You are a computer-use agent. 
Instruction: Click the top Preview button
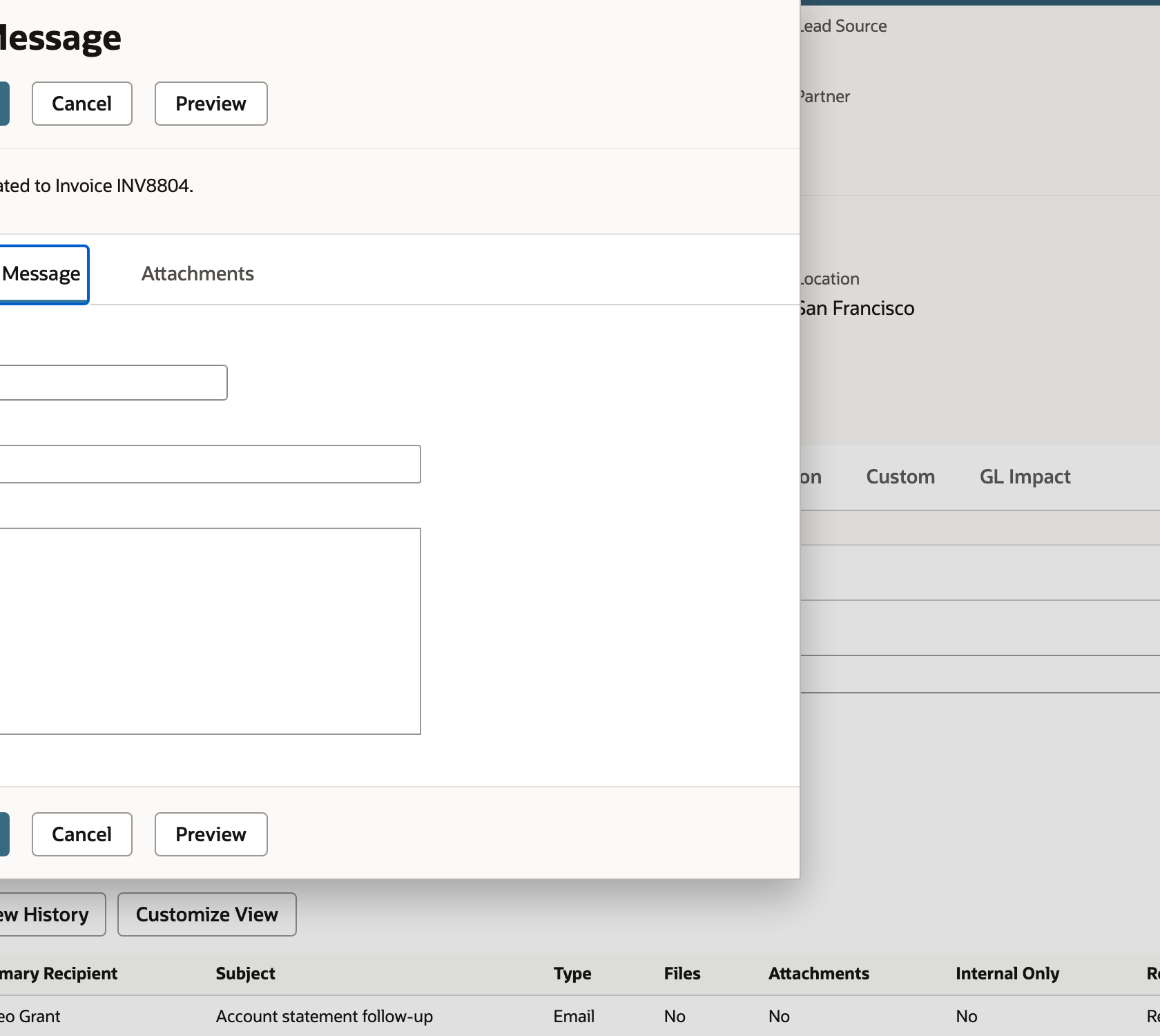[211, 104]
